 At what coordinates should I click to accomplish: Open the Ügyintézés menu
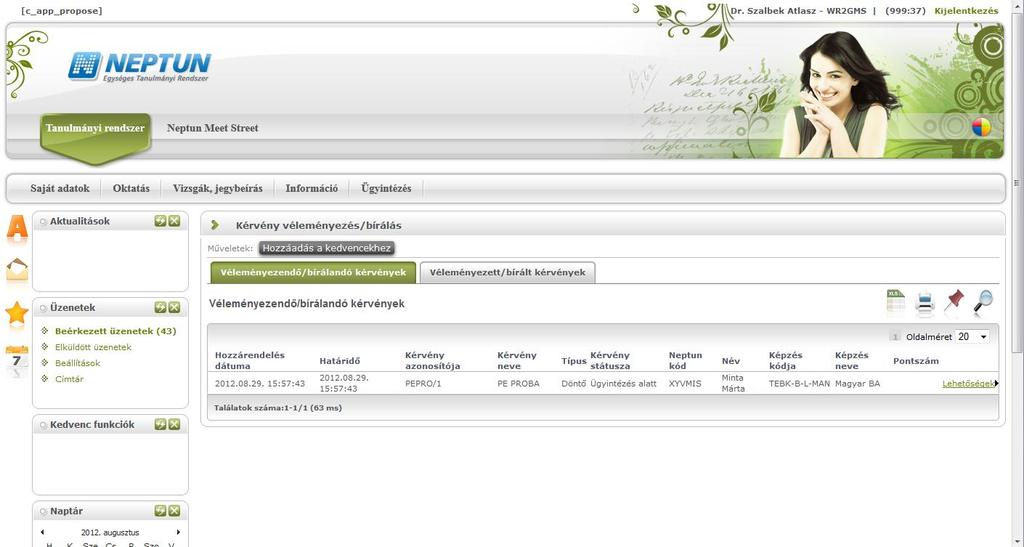click(386, 189)
